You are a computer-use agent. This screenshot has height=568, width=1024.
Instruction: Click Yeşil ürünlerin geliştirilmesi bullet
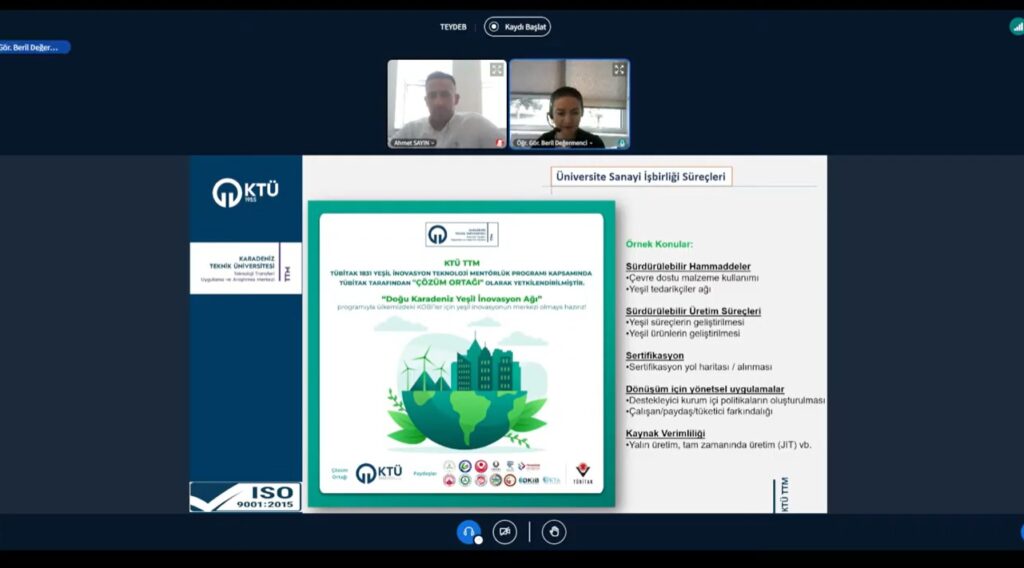click(x=683, y=334)
